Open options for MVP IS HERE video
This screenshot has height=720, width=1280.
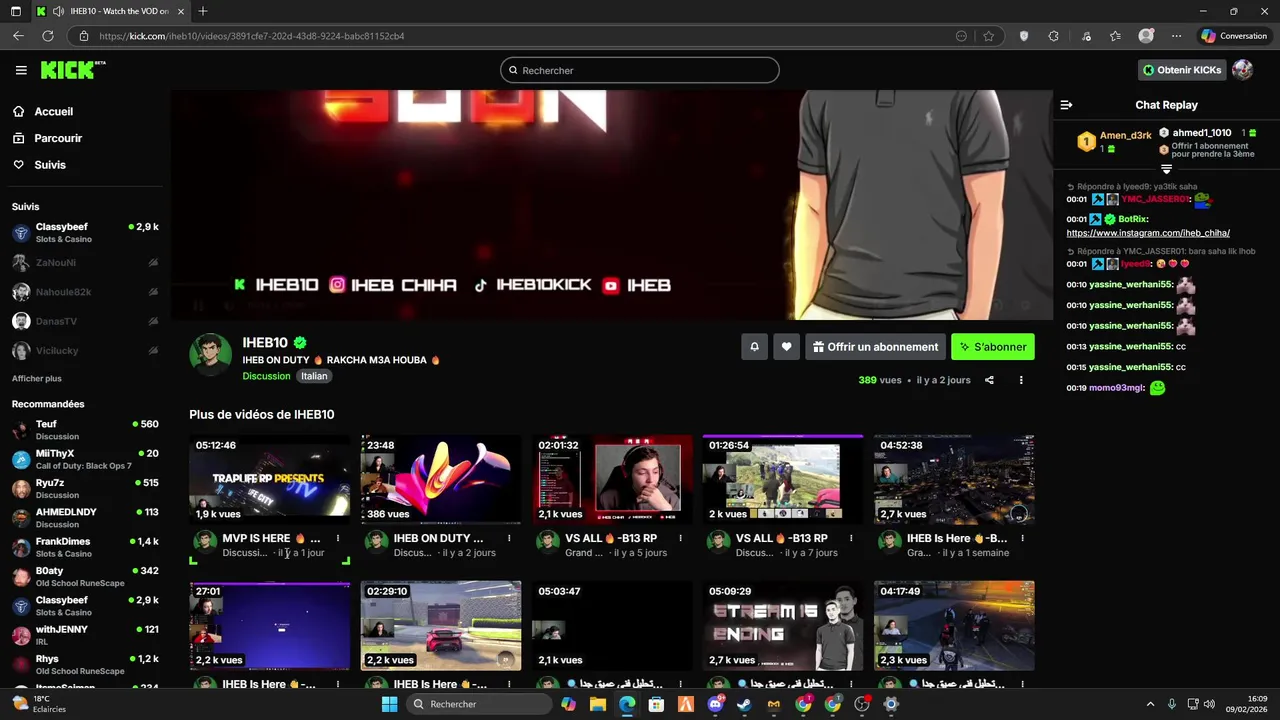click(x=338, y=538)
